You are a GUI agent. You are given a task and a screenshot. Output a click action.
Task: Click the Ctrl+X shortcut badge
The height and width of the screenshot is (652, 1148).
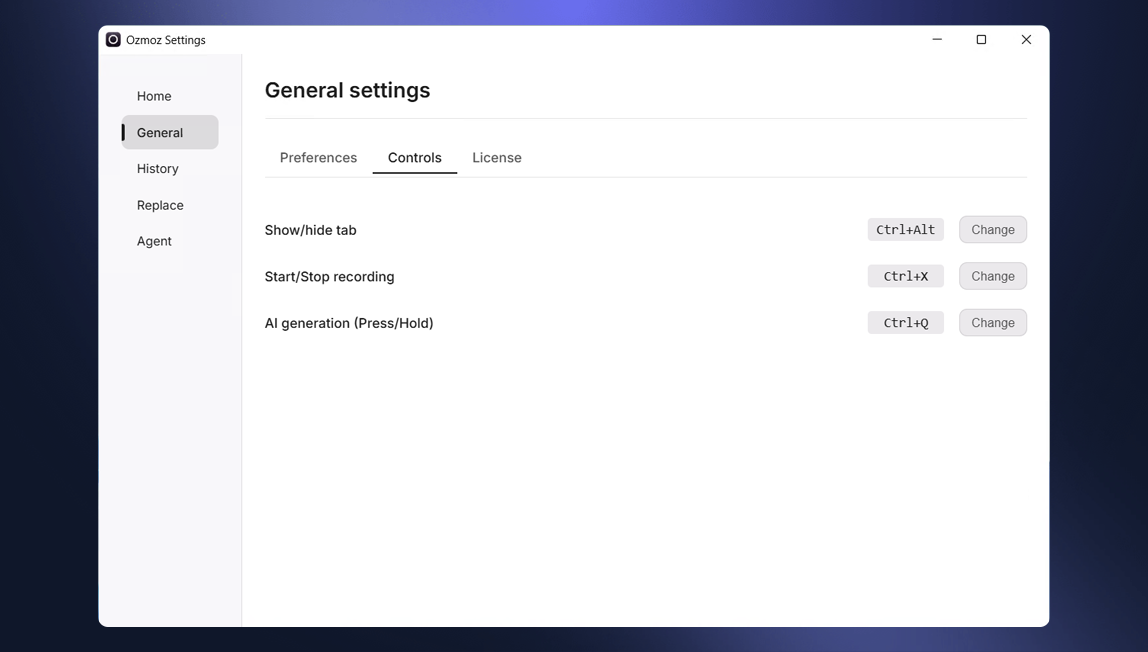point(905,276)
